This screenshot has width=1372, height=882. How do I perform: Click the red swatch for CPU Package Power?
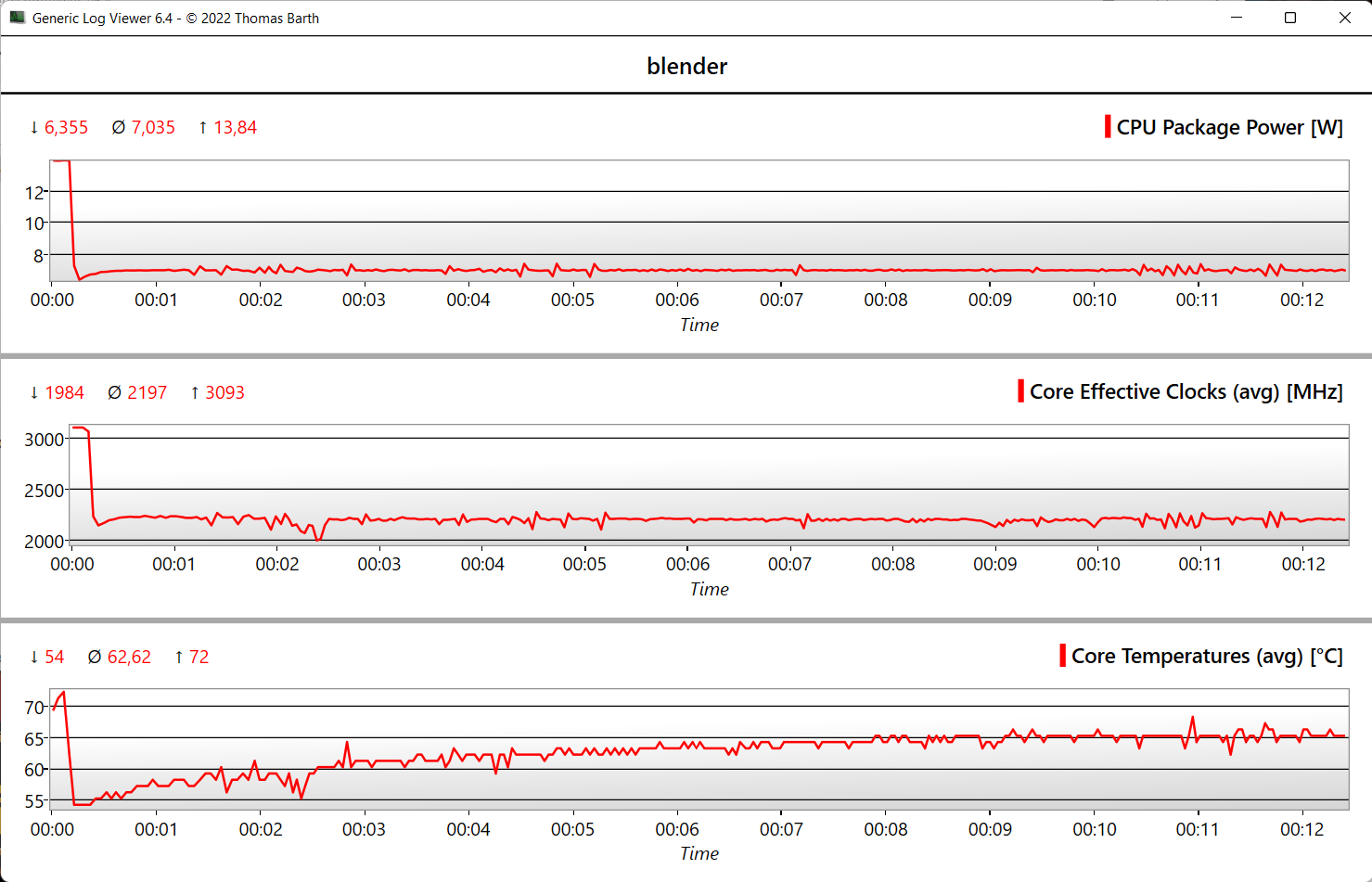1108,127
